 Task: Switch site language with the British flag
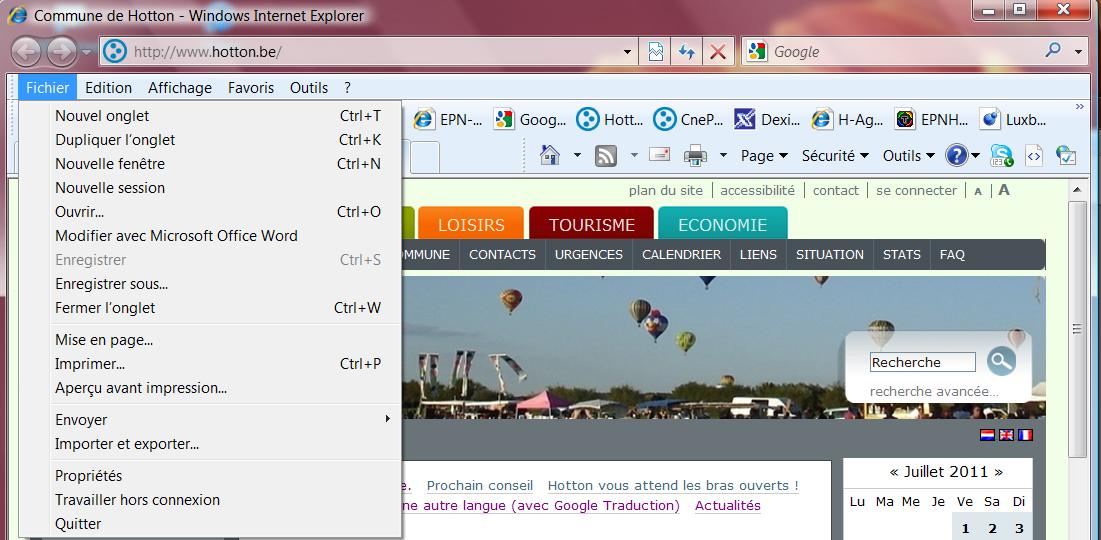(x=1006, y=435)
